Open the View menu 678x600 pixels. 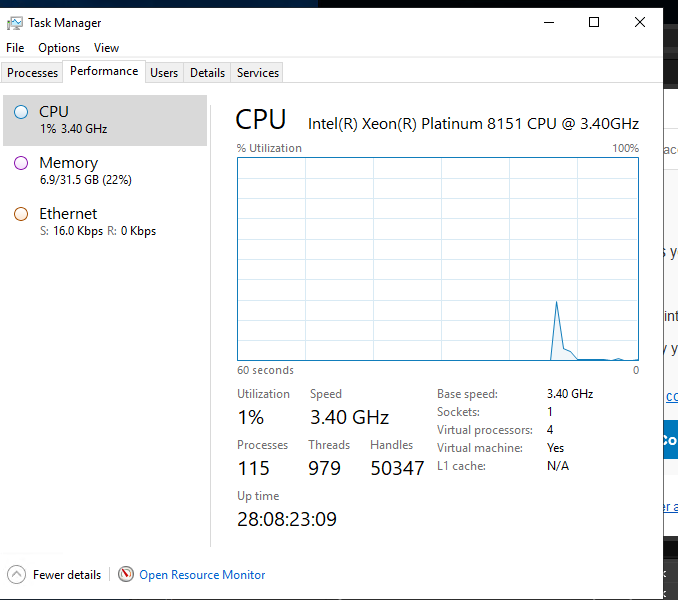106,48
